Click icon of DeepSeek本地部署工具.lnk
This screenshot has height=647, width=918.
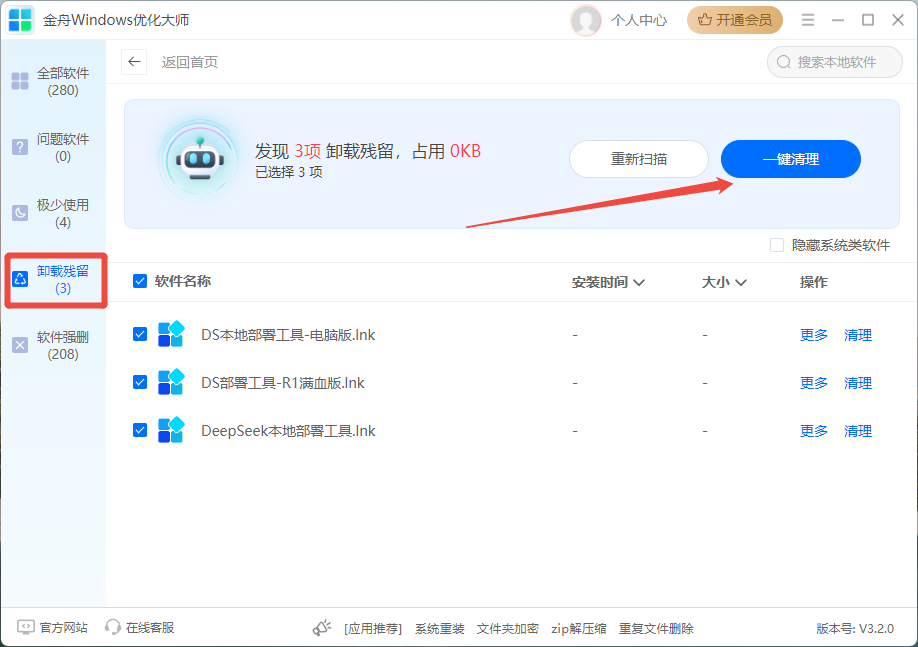click(x=172, y=430)
